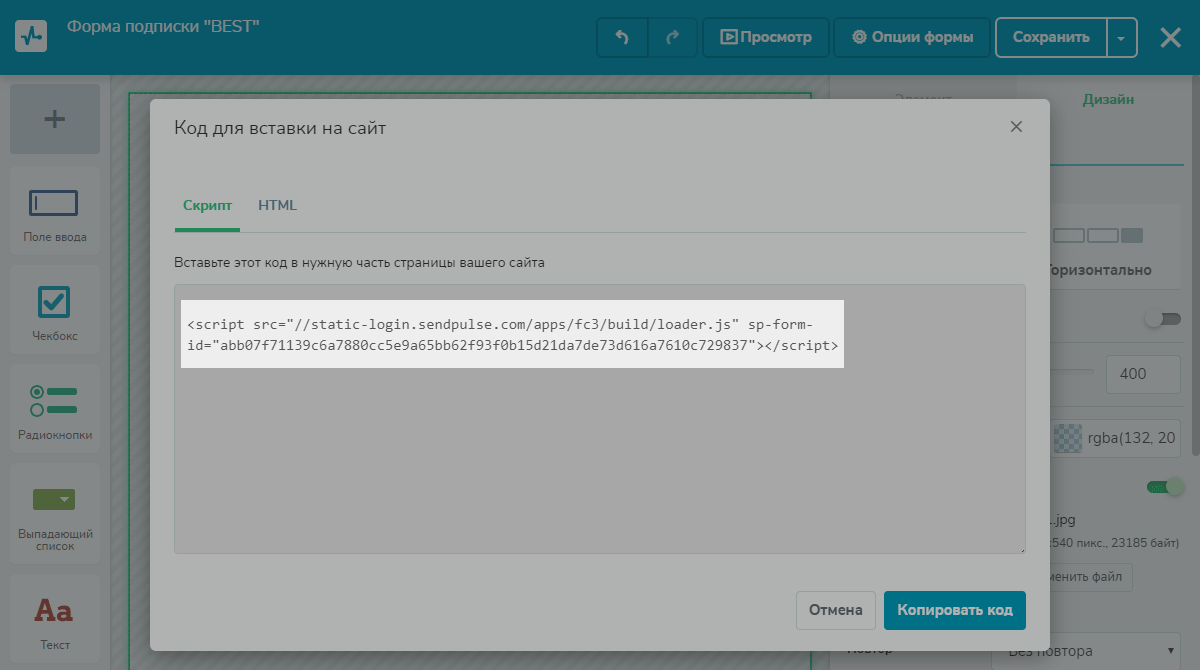Click the SendPulse logo icon
Viewport: 1200px width, 670px height.
31,37
